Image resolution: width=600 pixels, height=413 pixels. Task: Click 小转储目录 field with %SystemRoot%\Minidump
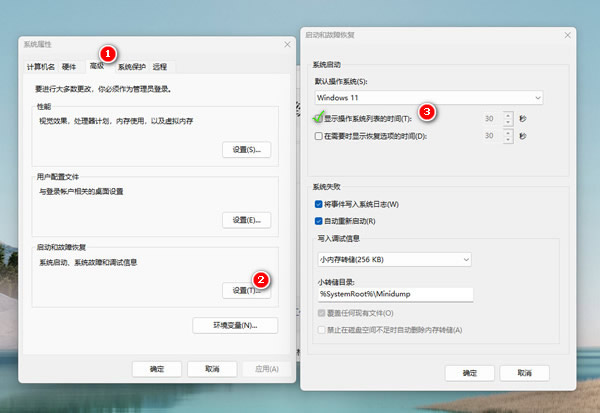pyautogui.click(x=394, y=294)
